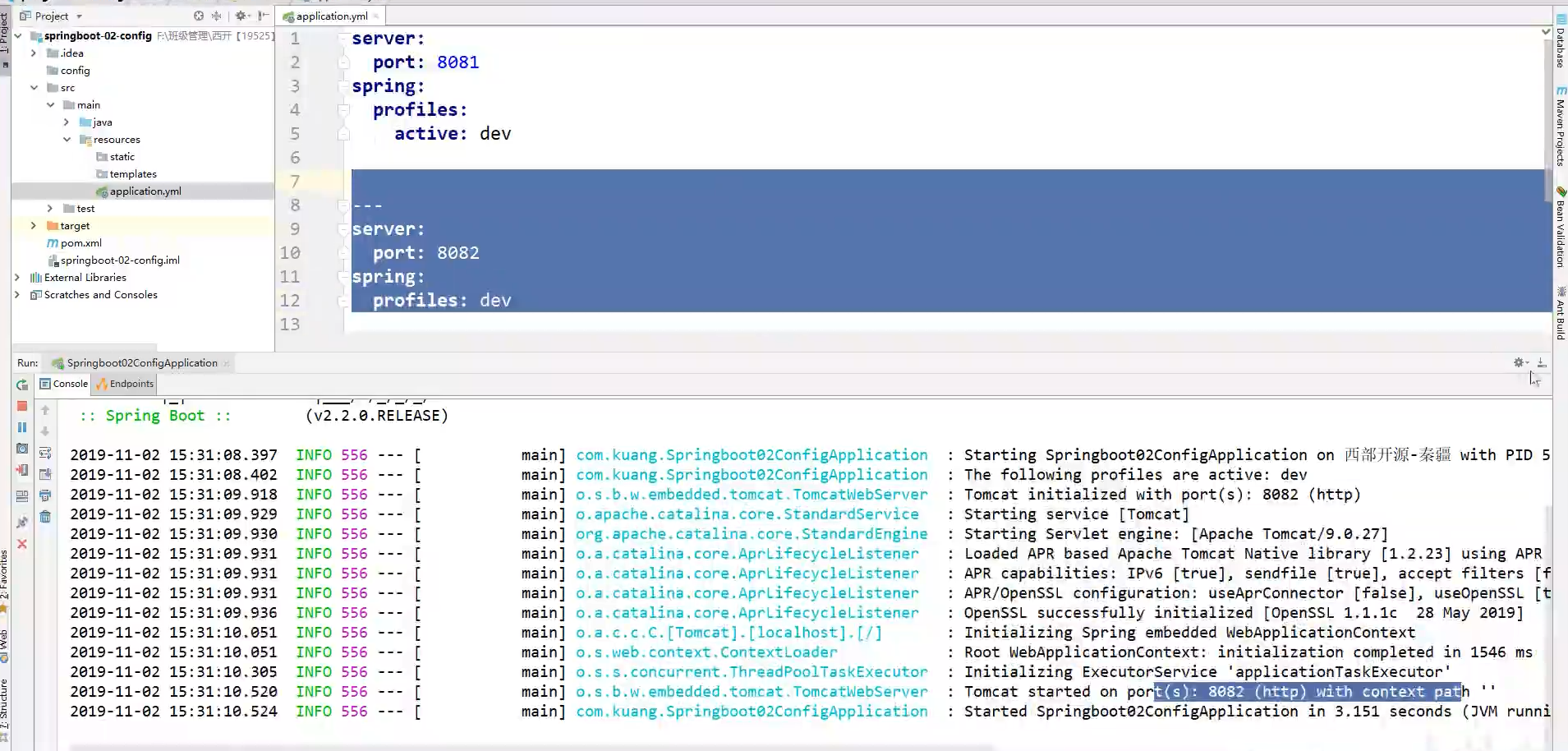Fold the profiles block at line 4
This screenshot has height=751, width=1568.
[x=343, y=110]
